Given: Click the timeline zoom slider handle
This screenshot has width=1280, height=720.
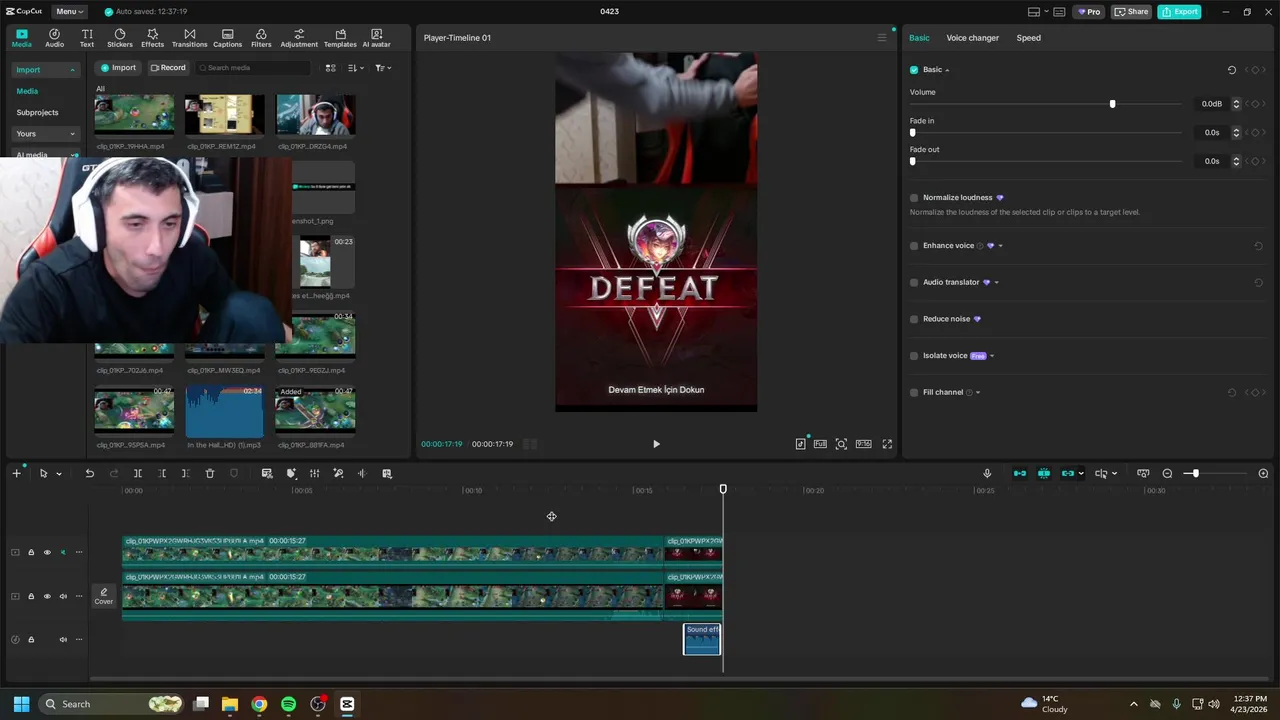Looking at the screenshot, I should click(1195, 473).
